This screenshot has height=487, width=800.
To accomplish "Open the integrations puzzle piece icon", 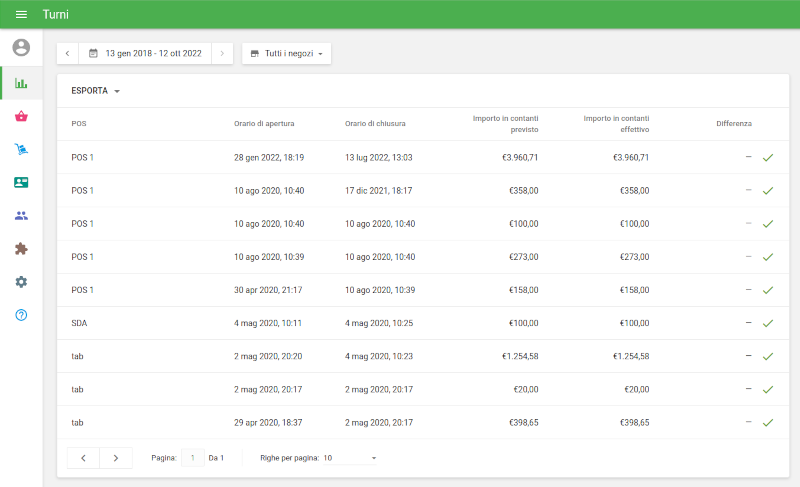I will click(x=21, y=249).
